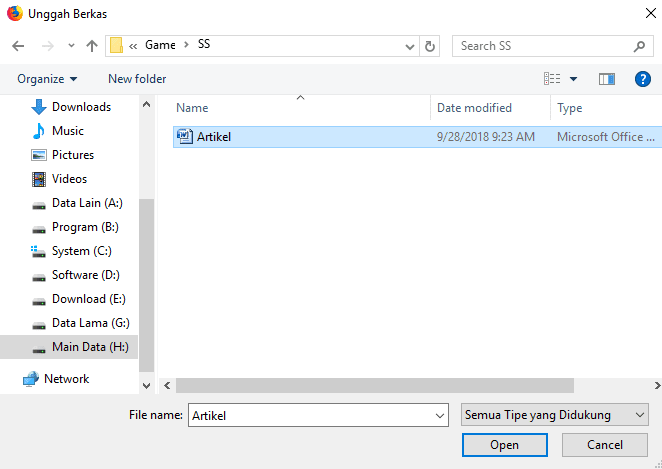Click the Open button
The width and height of the screenshot is (662, 469).
pos(505,445)
